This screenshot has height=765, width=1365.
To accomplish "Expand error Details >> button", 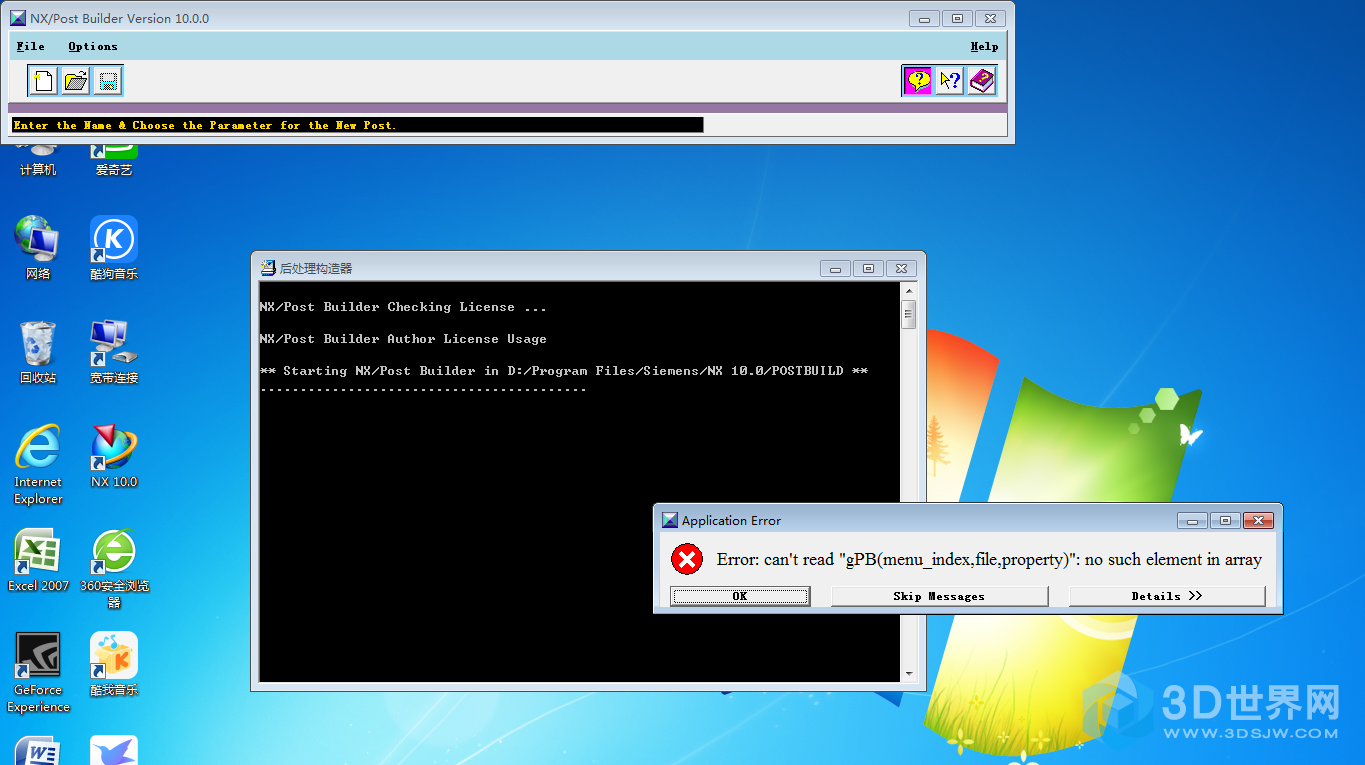I will (1167, 596).
